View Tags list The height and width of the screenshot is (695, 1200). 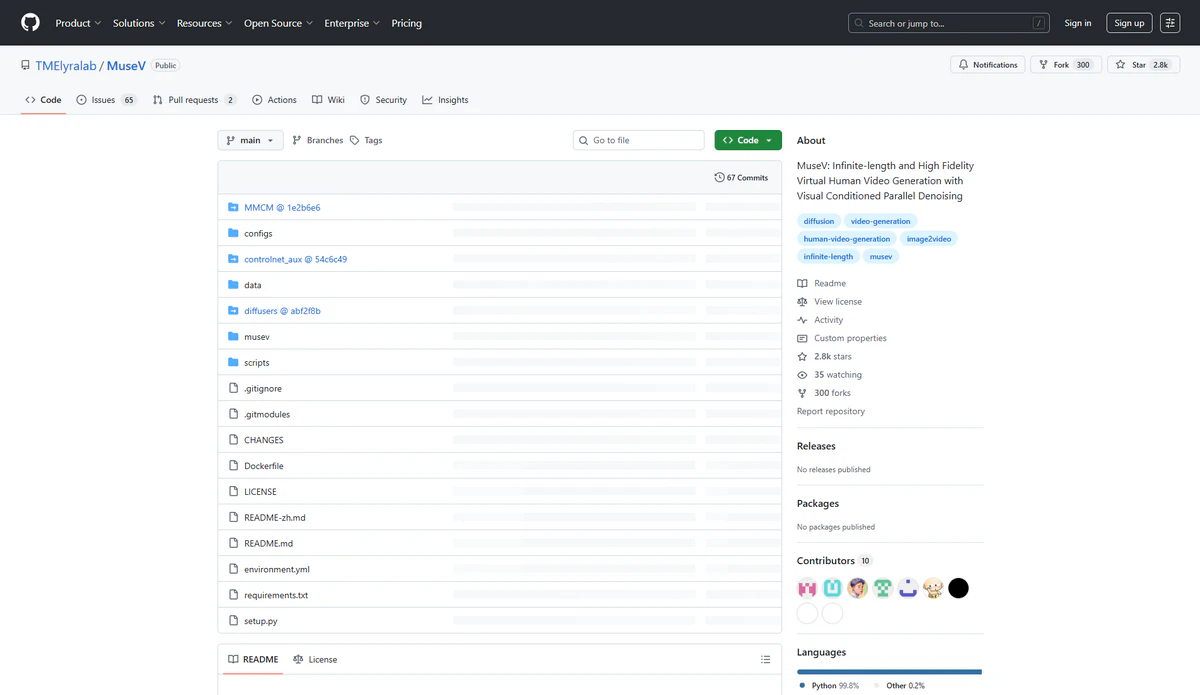tap(366, 140)
